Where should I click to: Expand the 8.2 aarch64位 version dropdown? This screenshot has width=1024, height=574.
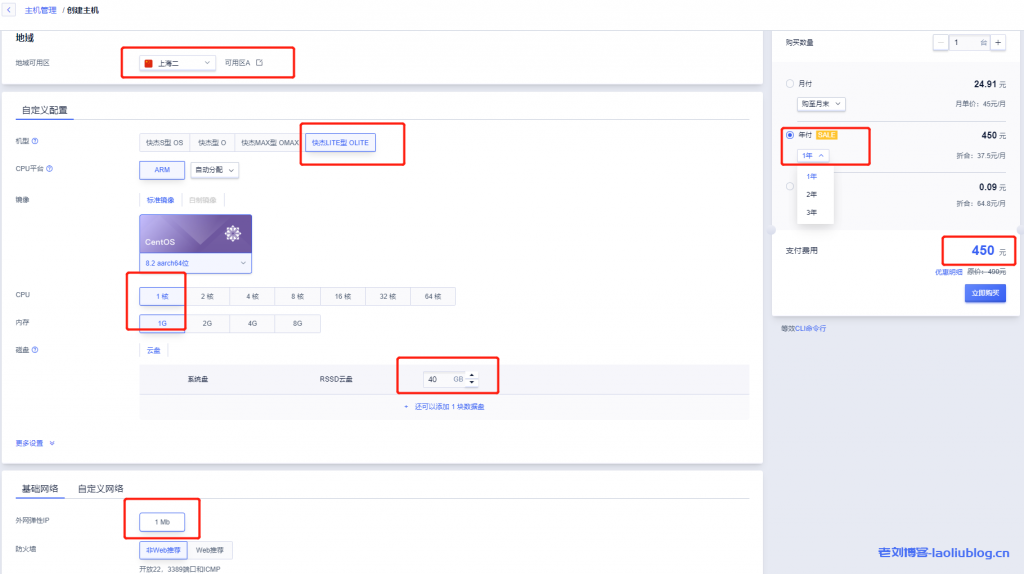tap(195, 263)
